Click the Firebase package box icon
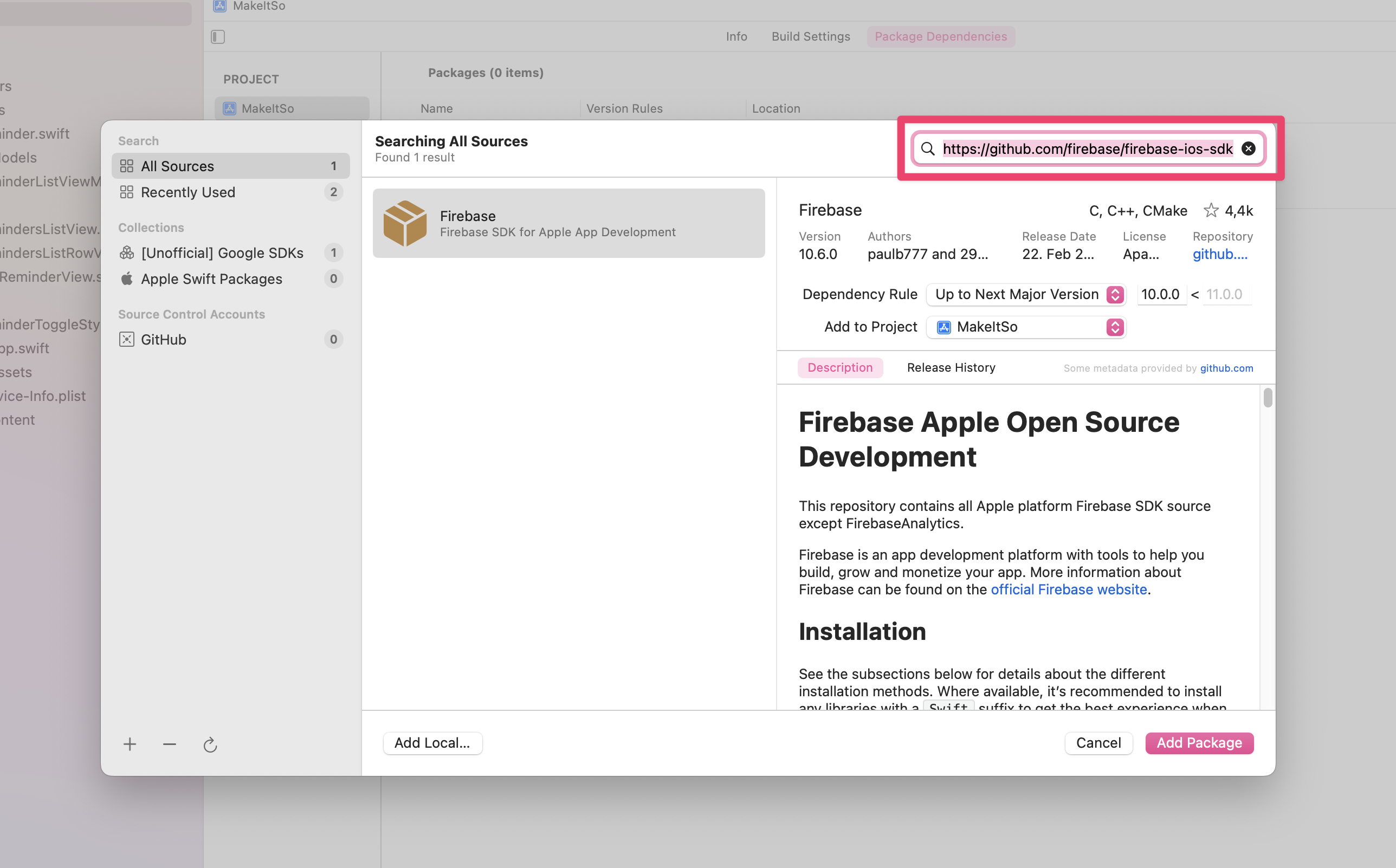Viewport: 1396px width, 868px height. 405,223
